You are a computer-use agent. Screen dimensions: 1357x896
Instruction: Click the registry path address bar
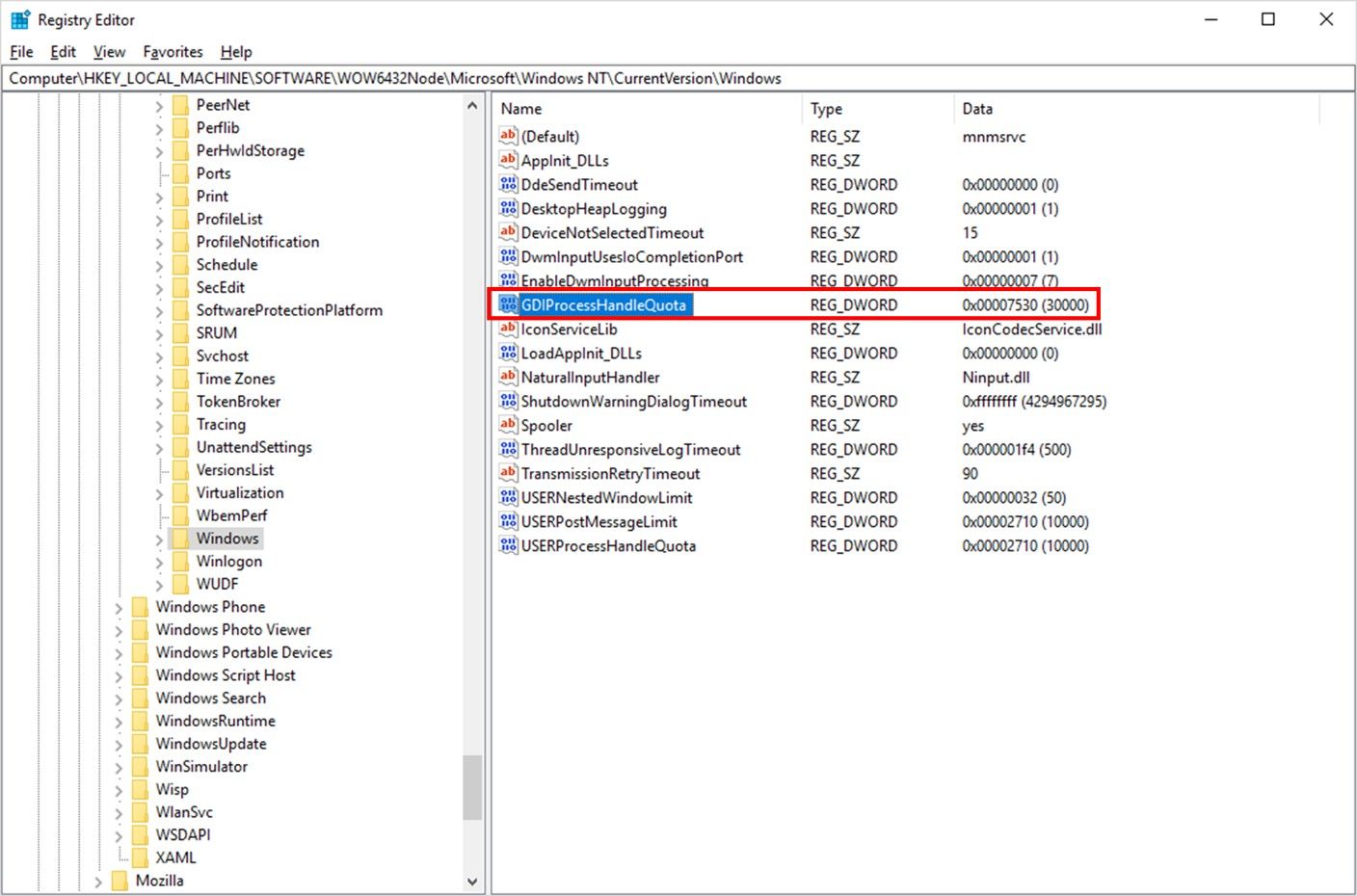click(x=678, y=78)
